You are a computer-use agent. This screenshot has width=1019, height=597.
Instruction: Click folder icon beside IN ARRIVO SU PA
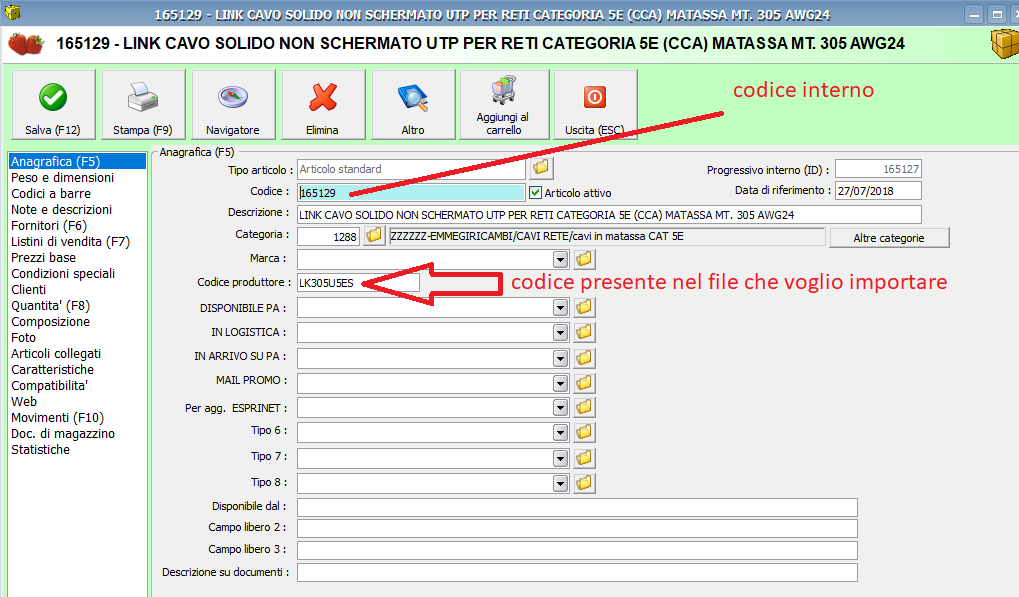pyautogui.click(x=584, y=357)
